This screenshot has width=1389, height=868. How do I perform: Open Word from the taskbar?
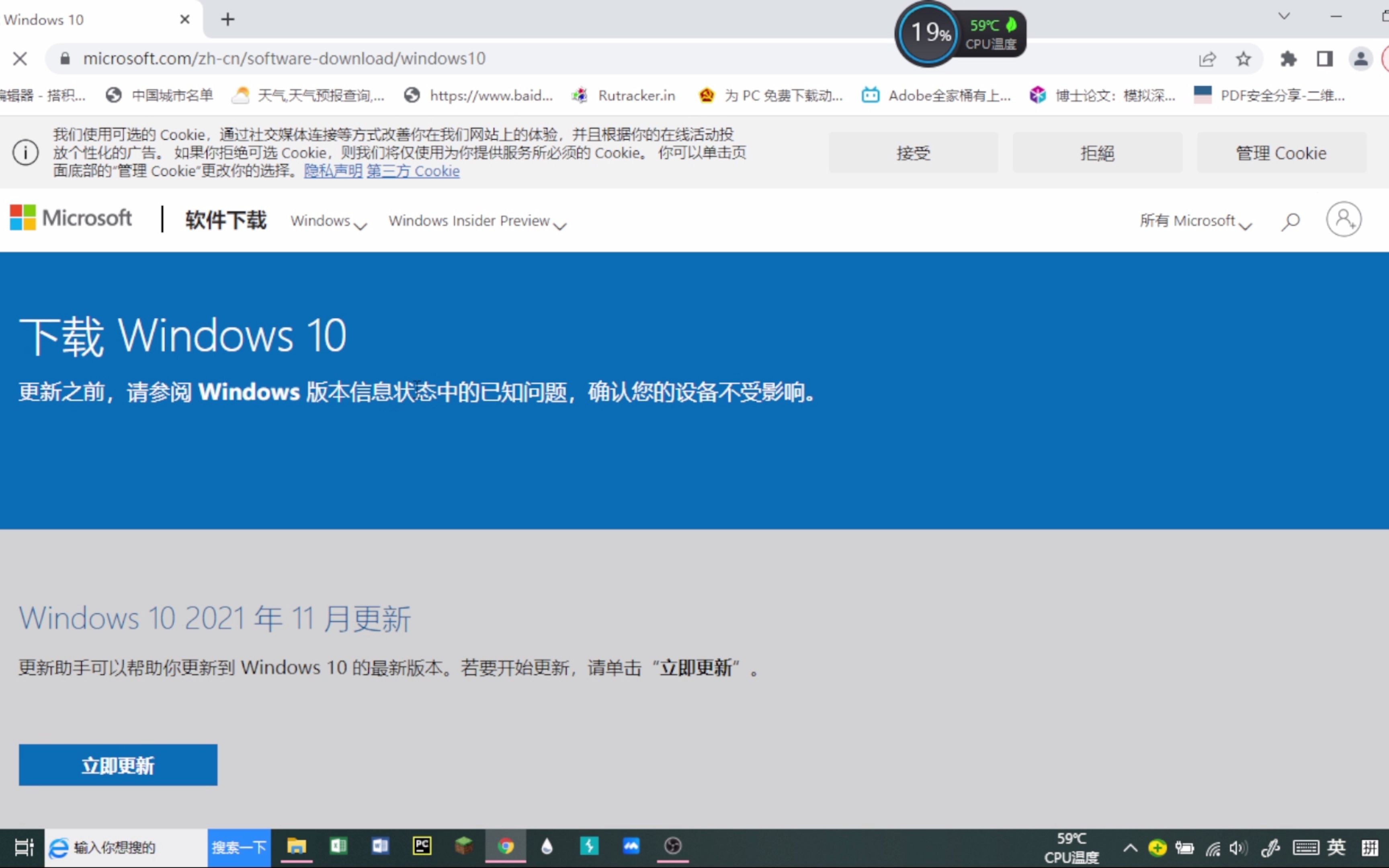(381, 846)
